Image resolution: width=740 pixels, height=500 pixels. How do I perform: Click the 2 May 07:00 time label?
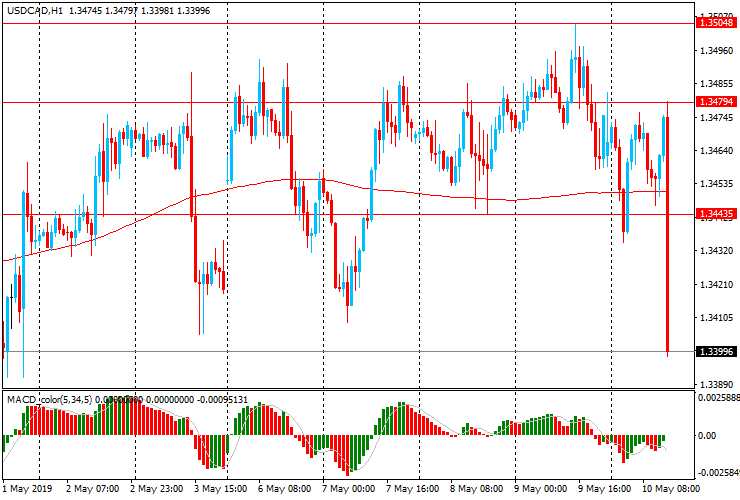tap(92, 489)
